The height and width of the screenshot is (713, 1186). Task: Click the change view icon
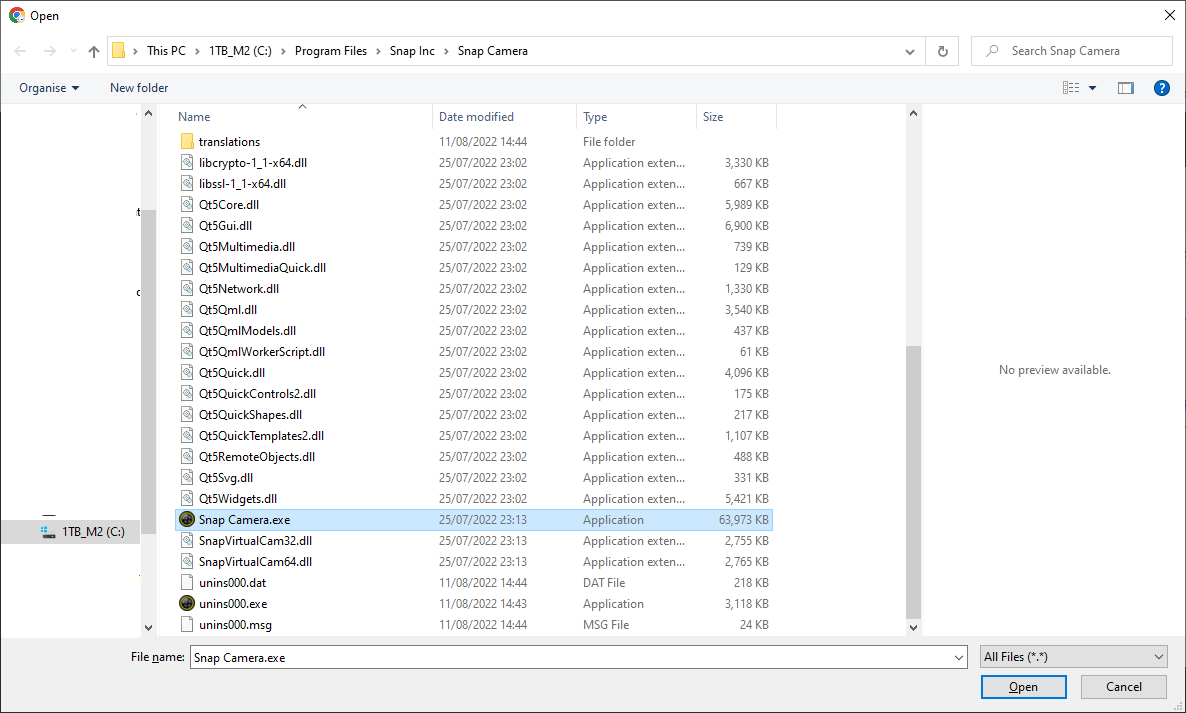[1071, 88]
